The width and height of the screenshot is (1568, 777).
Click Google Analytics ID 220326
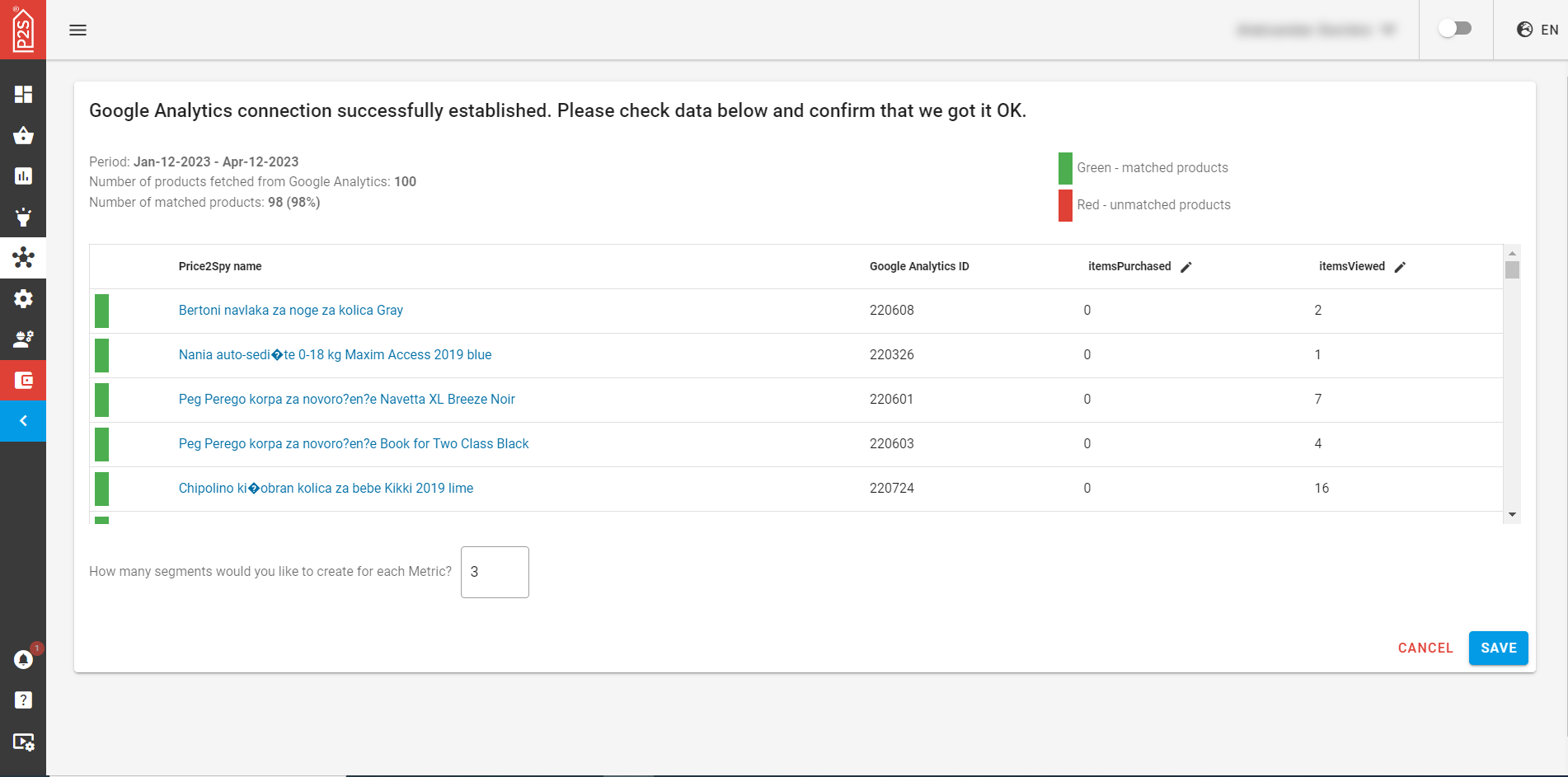point(892,355)
